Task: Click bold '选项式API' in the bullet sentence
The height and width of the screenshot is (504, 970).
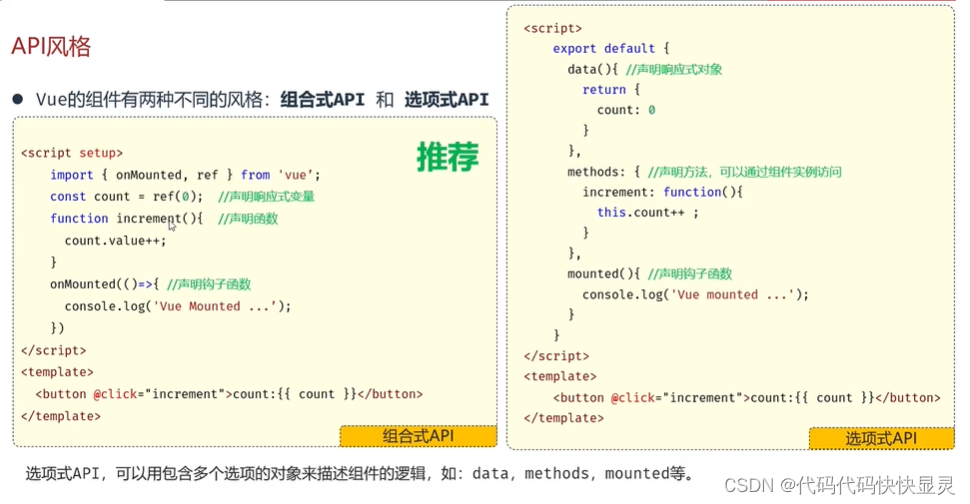Action: click(x=447, y=100)
